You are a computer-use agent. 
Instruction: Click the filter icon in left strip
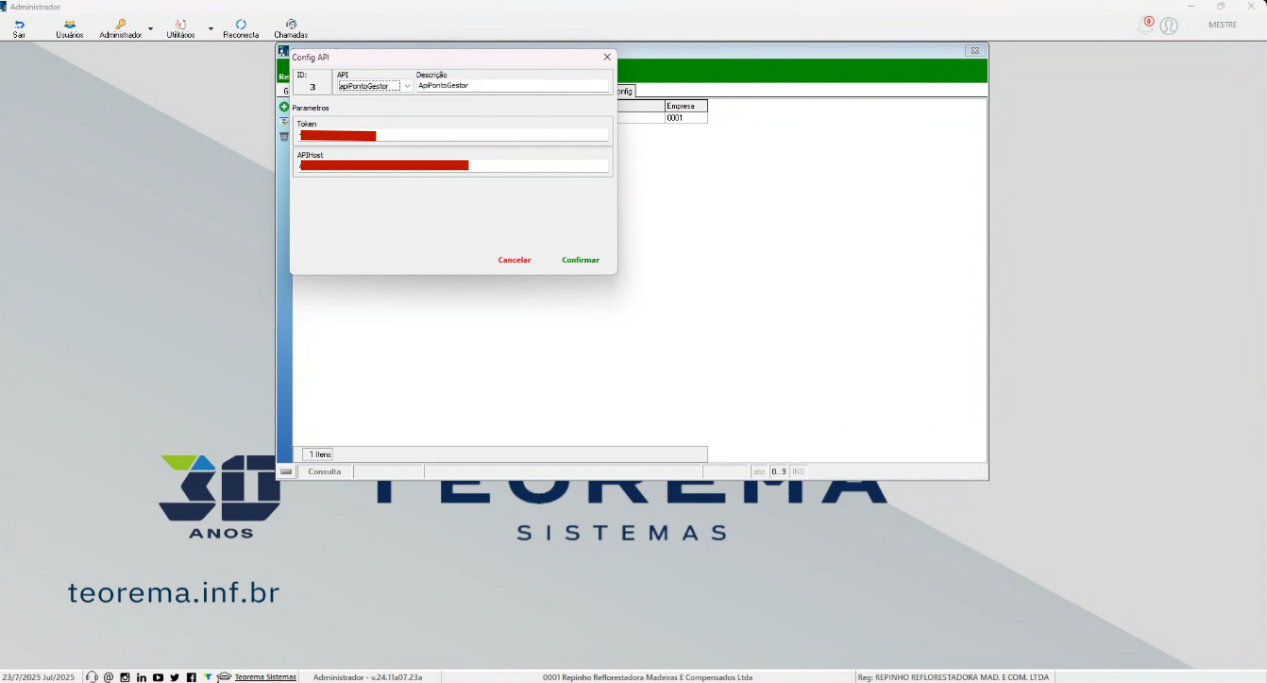coord(284,121)
